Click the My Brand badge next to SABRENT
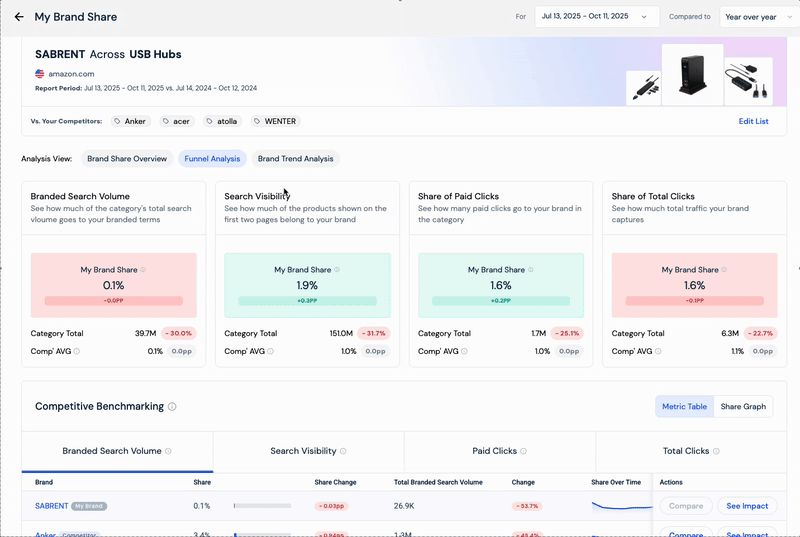Viewport: 800px width, 537px height. coord(89,506)
